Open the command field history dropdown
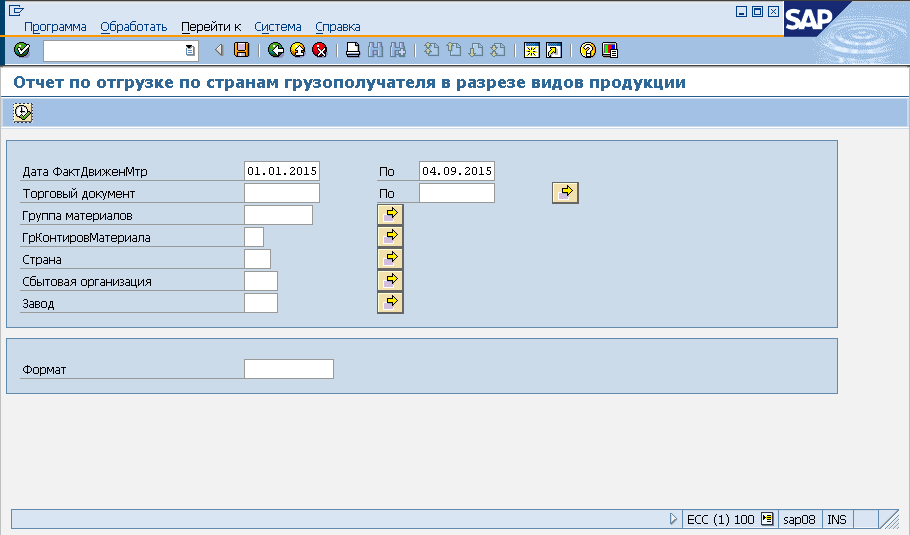The image size is (910, 535). click(190, 50)
